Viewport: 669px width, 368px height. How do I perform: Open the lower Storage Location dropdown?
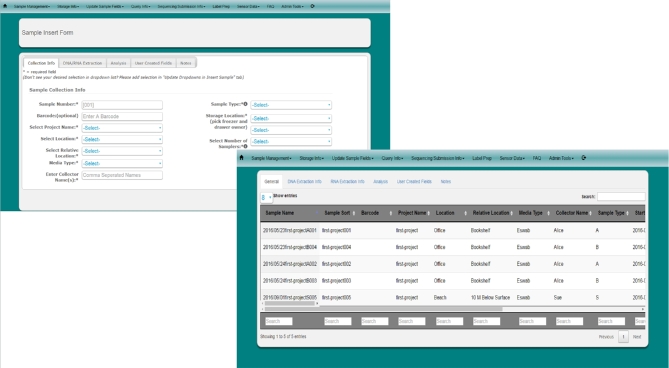click(x=291, y=130)
